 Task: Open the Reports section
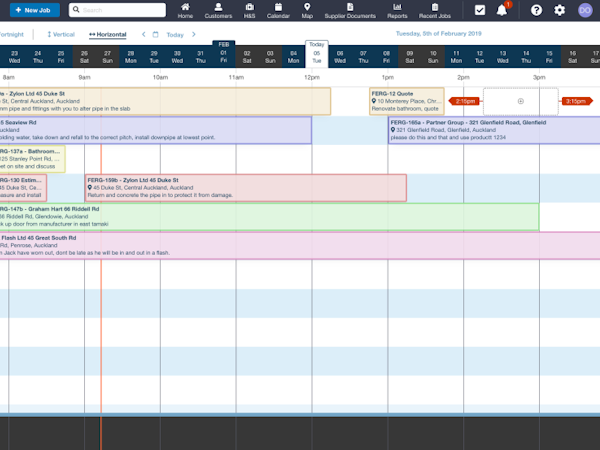(x=397, y=11)
